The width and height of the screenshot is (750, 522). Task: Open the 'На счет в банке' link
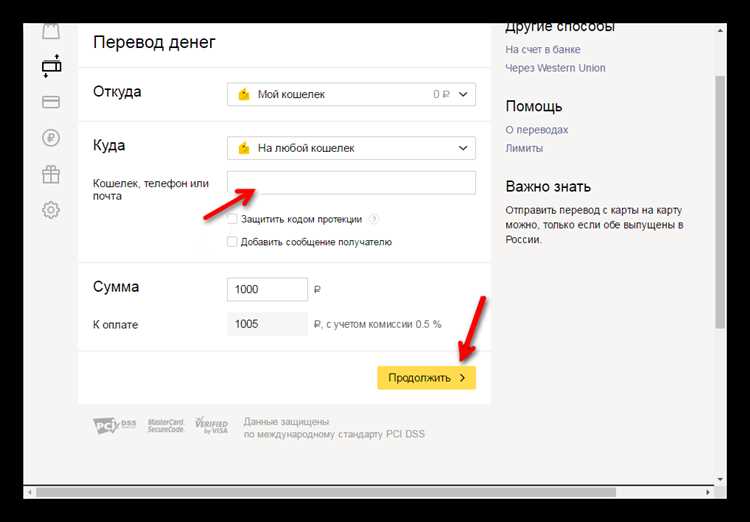pyautogui.click(x=542, y=49)
